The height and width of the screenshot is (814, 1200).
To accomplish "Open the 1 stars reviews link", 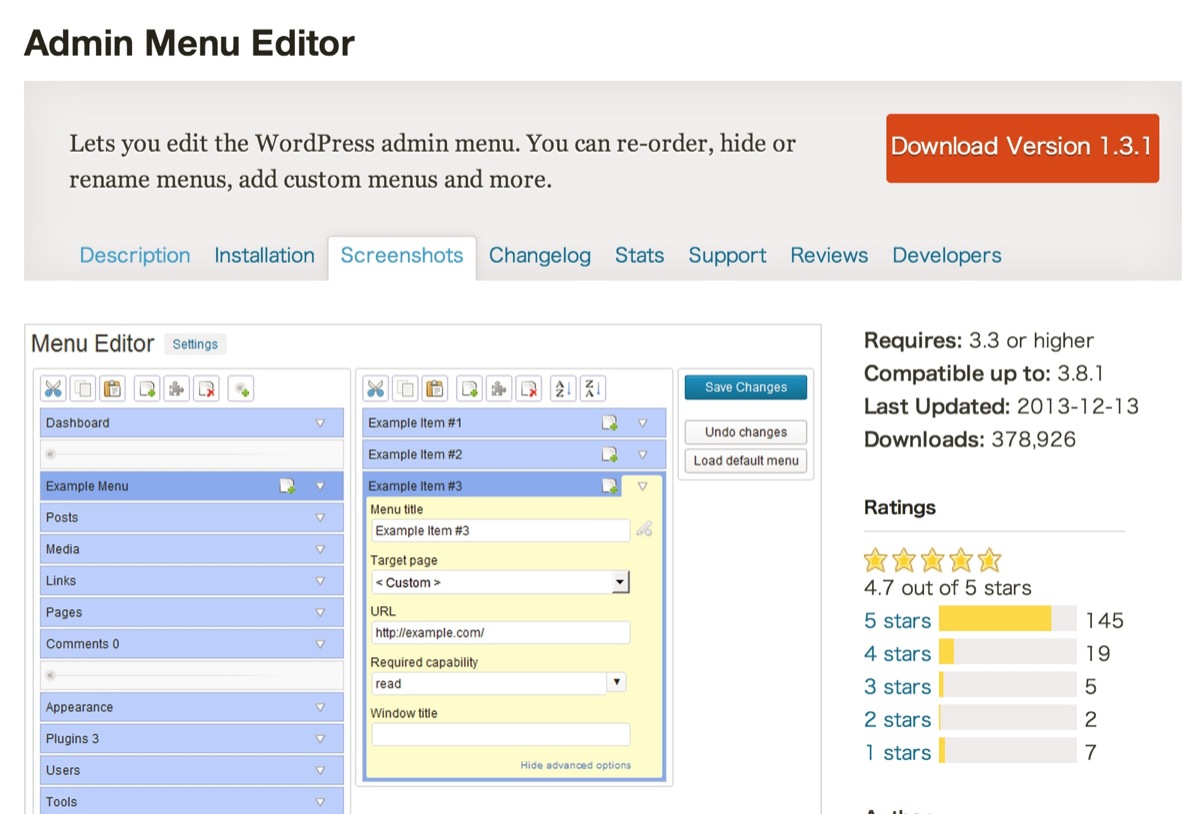I will [897, 753].
